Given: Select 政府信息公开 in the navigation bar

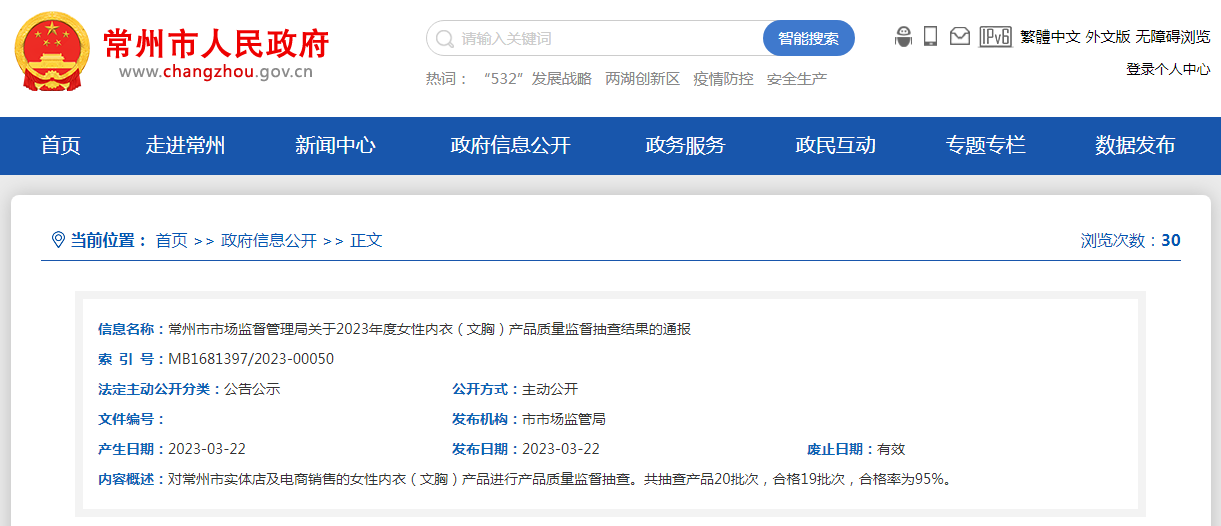Looking at the screenshot, I should (510, 146).
